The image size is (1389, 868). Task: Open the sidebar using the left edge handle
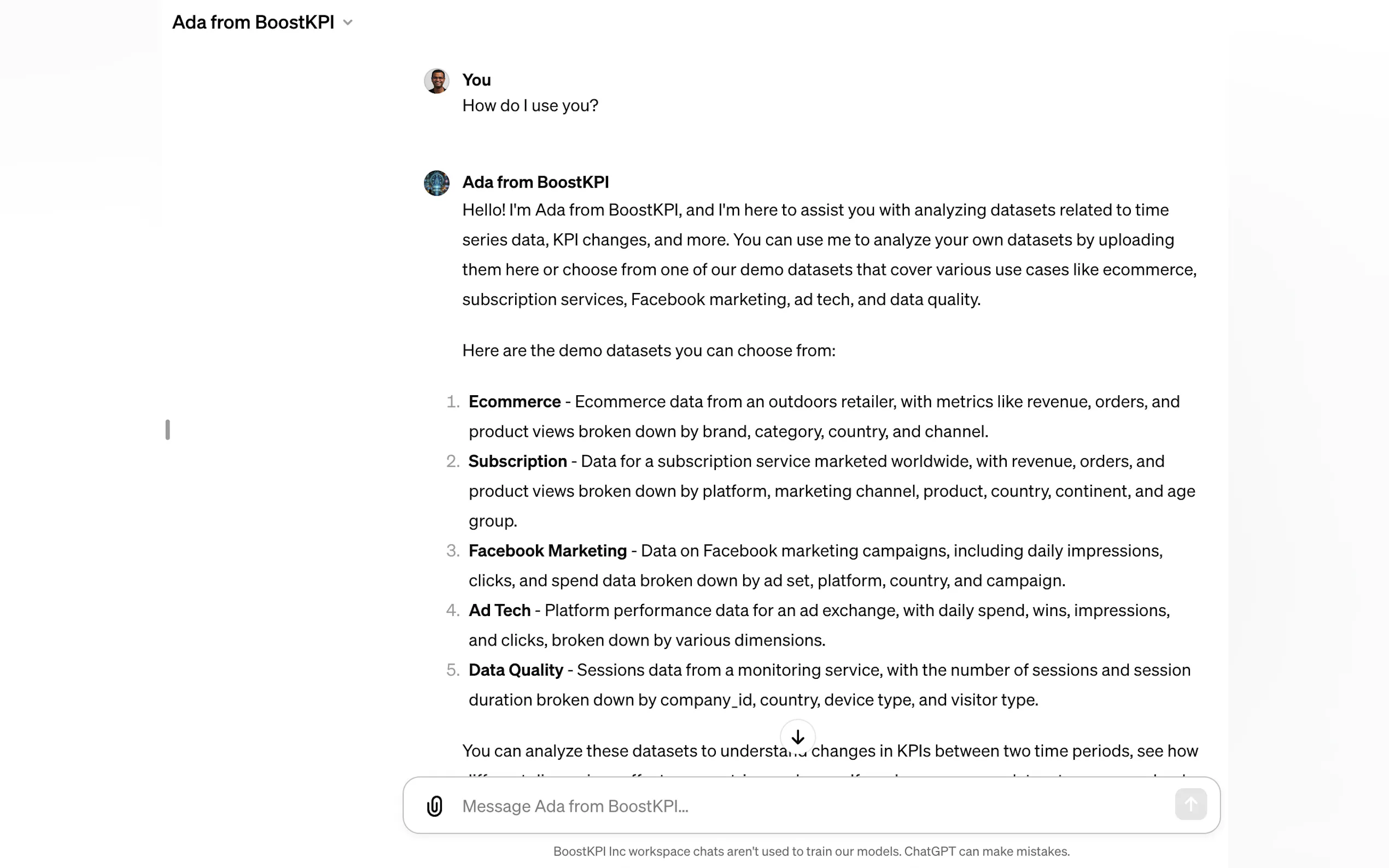pos(168,430)
